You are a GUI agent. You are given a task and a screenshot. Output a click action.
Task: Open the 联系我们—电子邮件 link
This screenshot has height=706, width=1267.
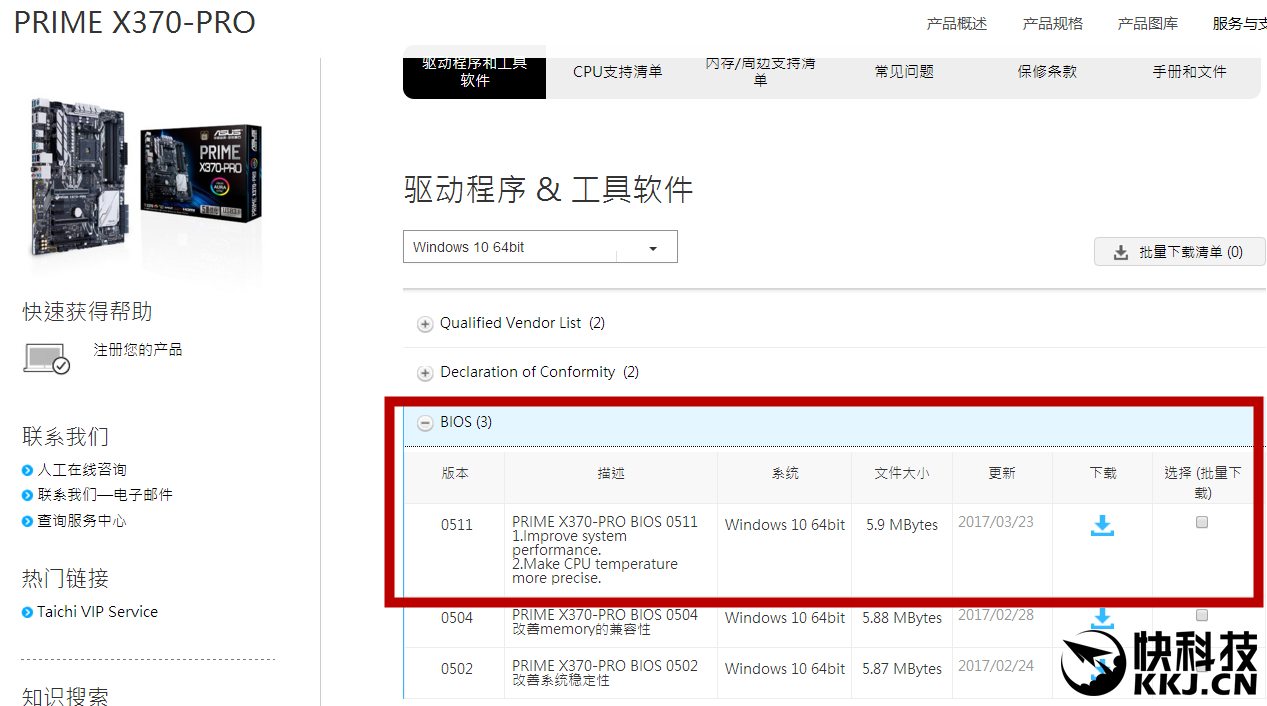tap(105, 494)
